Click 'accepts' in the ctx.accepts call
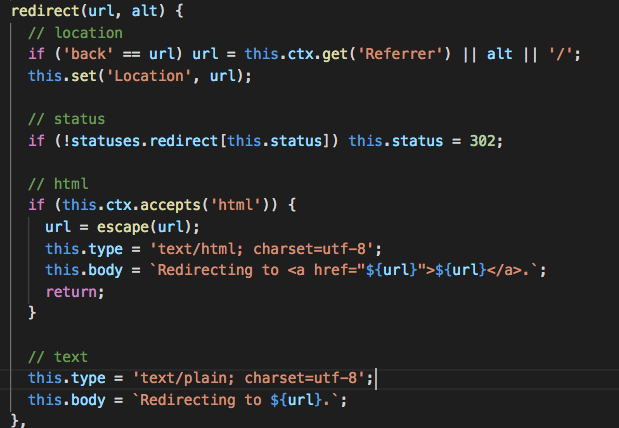This screenshot has width=619, height=428. pos(171,205)
